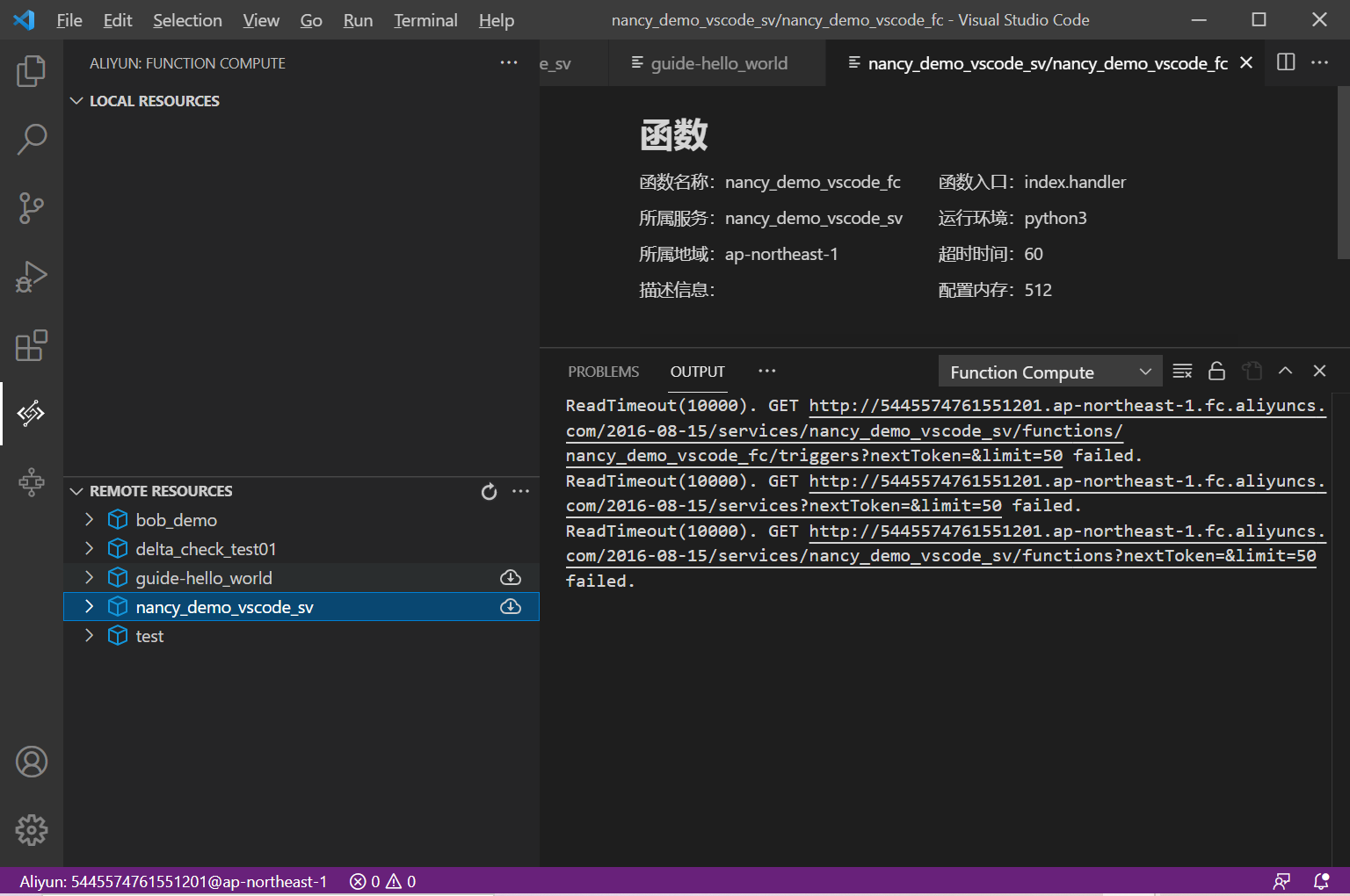Open the Manage gear icon
1350x896 pixels.
click(x=32, y=830)
